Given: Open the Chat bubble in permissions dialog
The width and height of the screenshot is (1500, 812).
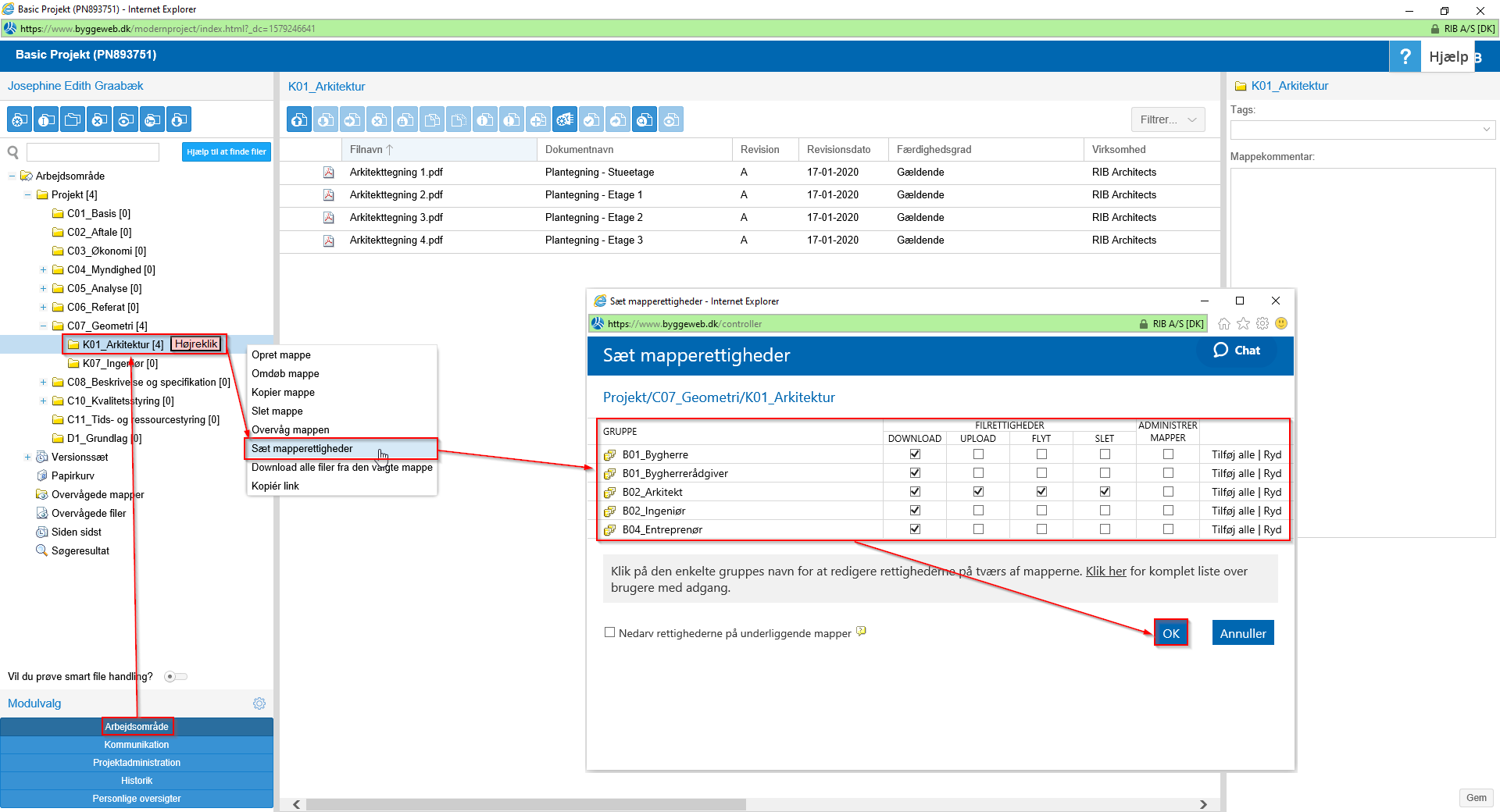Looking at the screenshot, I should click(1237, 351).
